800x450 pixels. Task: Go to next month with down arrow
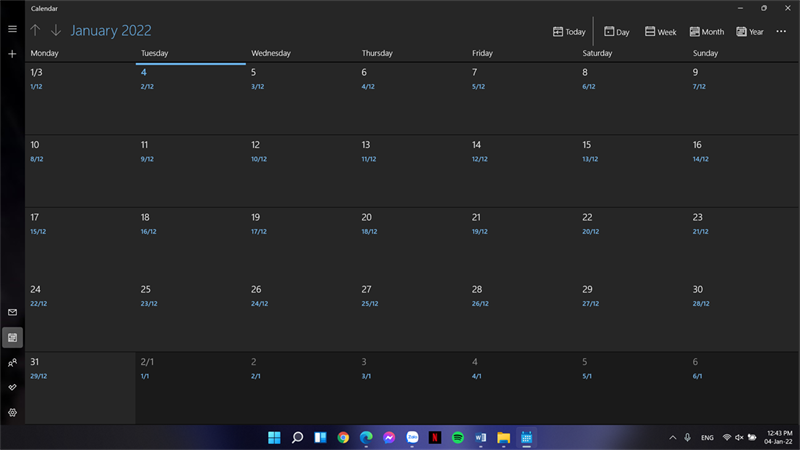pos(56,30)
